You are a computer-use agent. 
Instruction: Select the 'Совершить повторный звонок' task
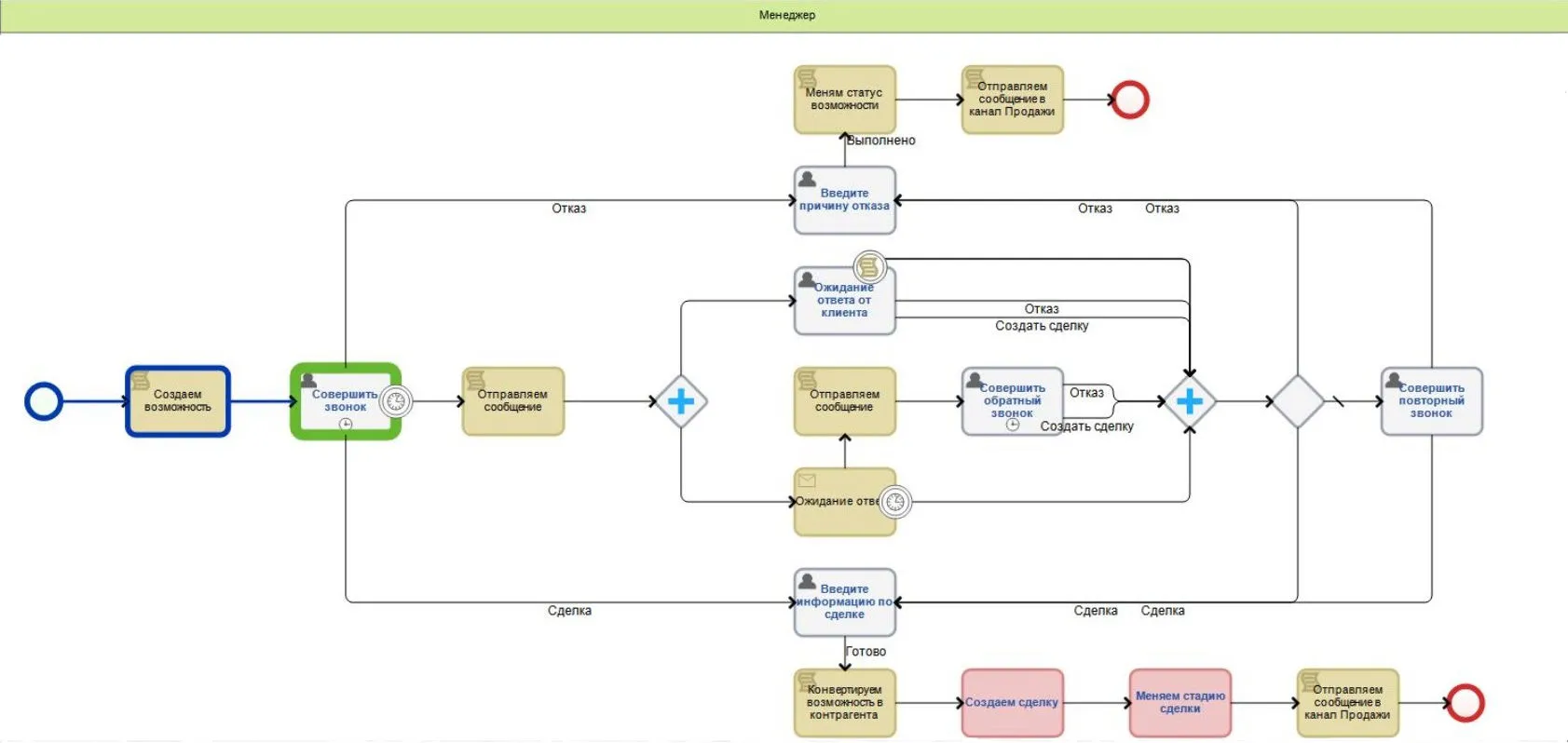pyautogui.click(x=1431, y=401)
